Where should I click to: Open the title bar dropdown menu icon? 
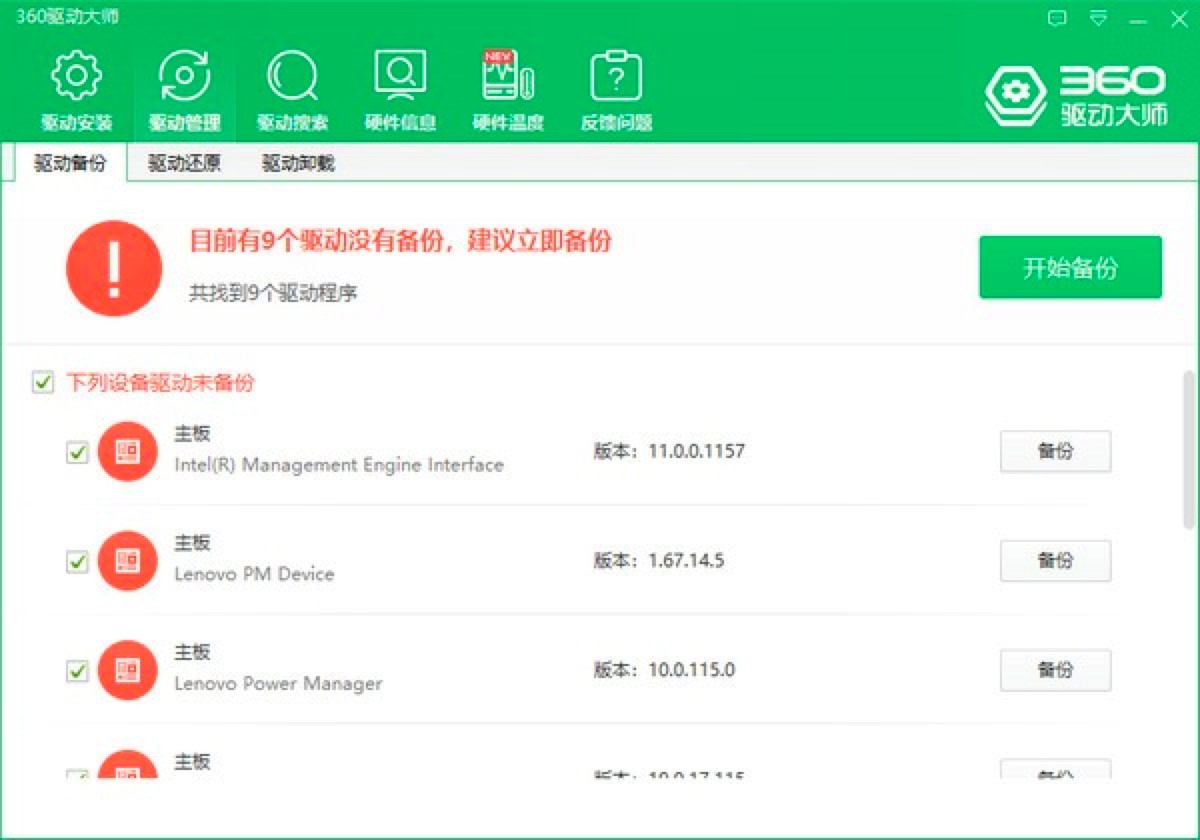(1098, 19)
